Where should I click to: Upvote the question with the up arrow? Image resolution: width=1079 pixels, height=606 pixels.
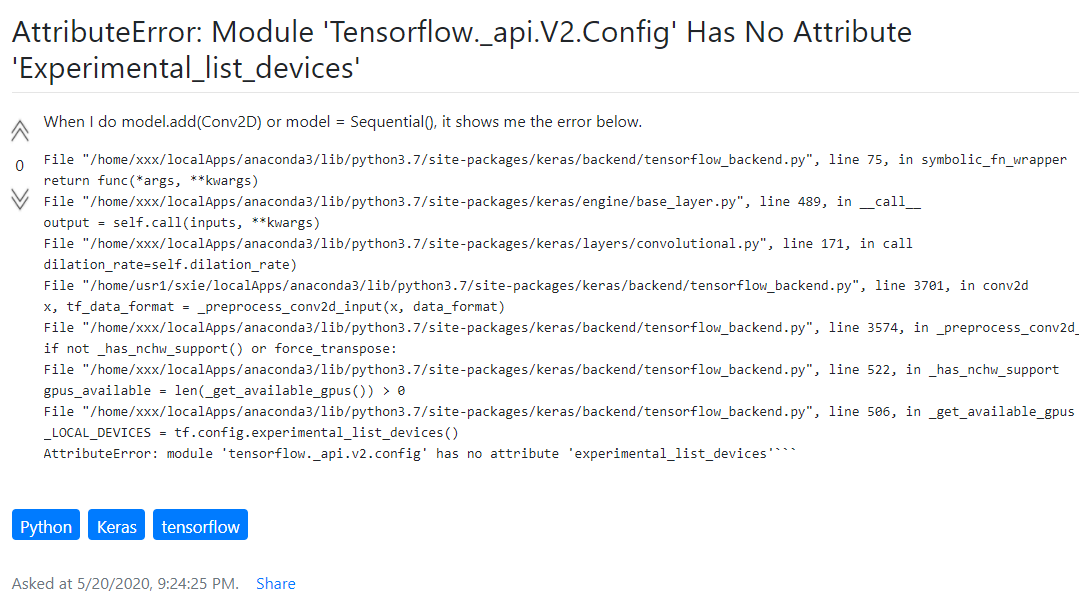coord(20,131)
